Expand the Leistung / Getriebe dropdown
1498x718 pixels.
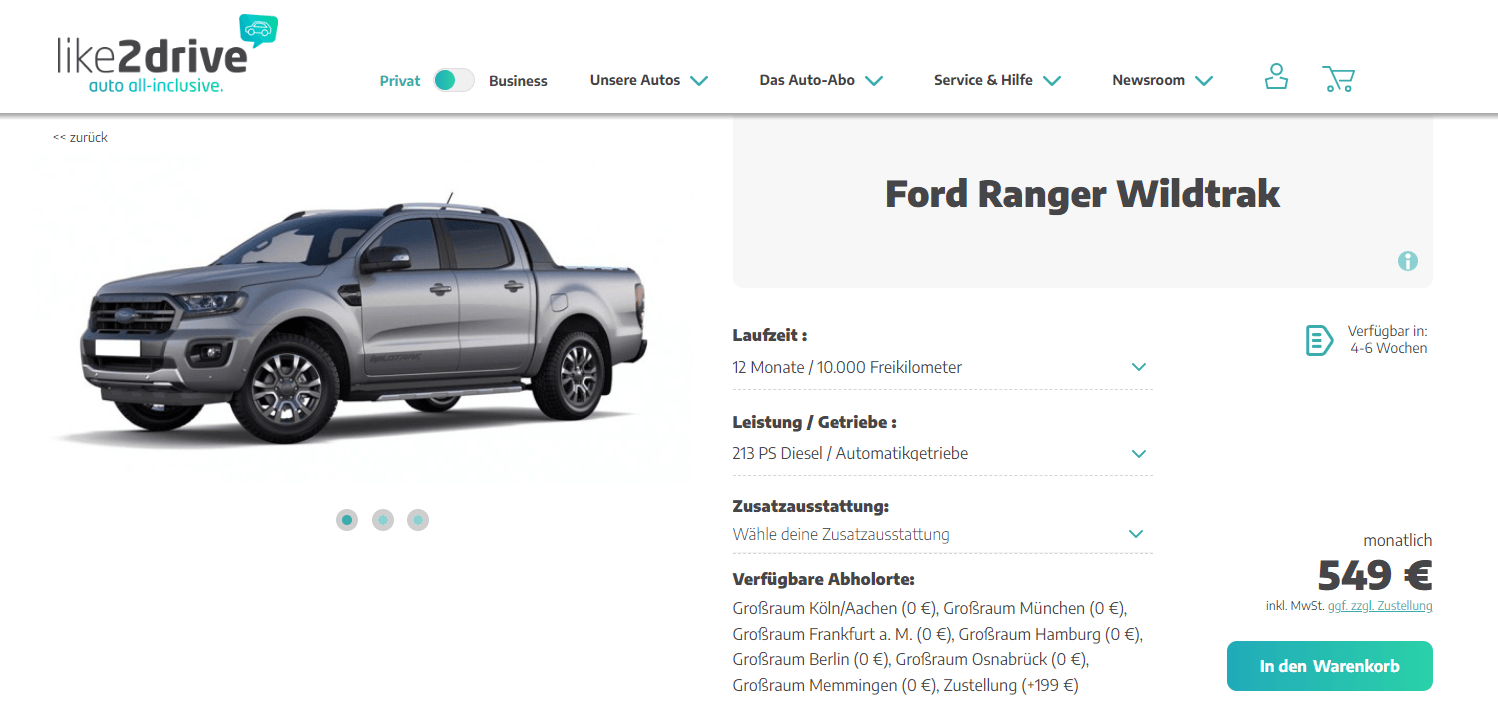(942, 453)
